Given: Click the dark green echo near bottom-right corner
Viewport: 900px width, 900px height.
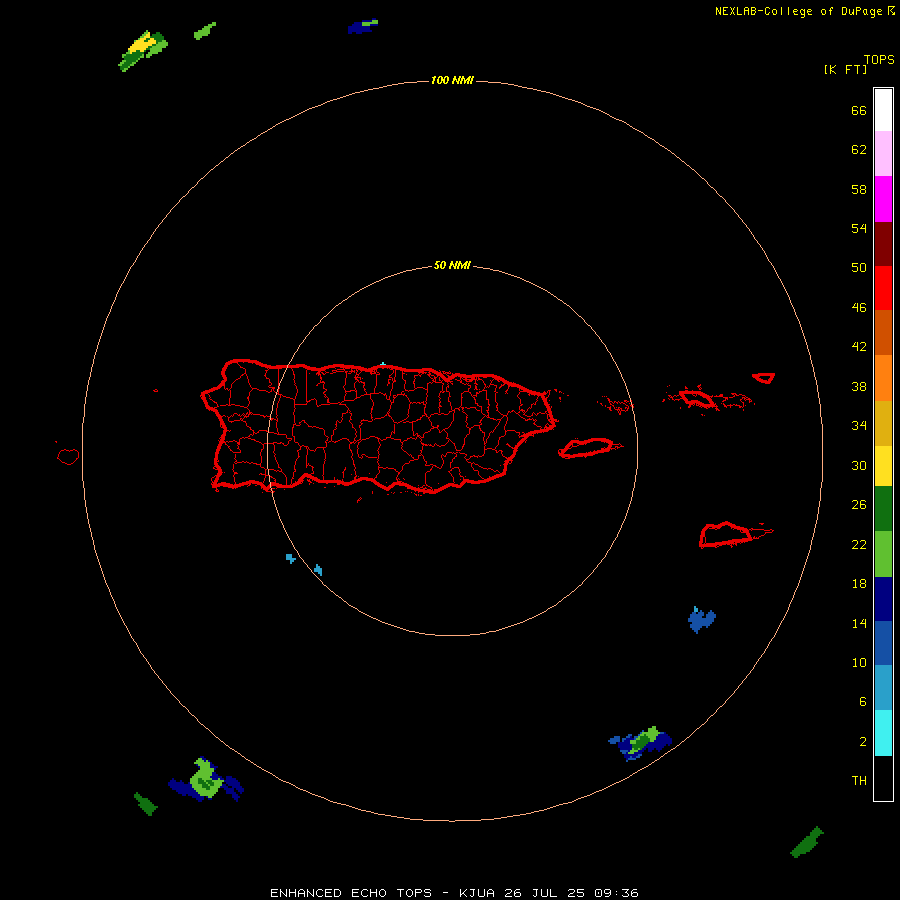Looking at the screenshot, I should coord(807,843).
